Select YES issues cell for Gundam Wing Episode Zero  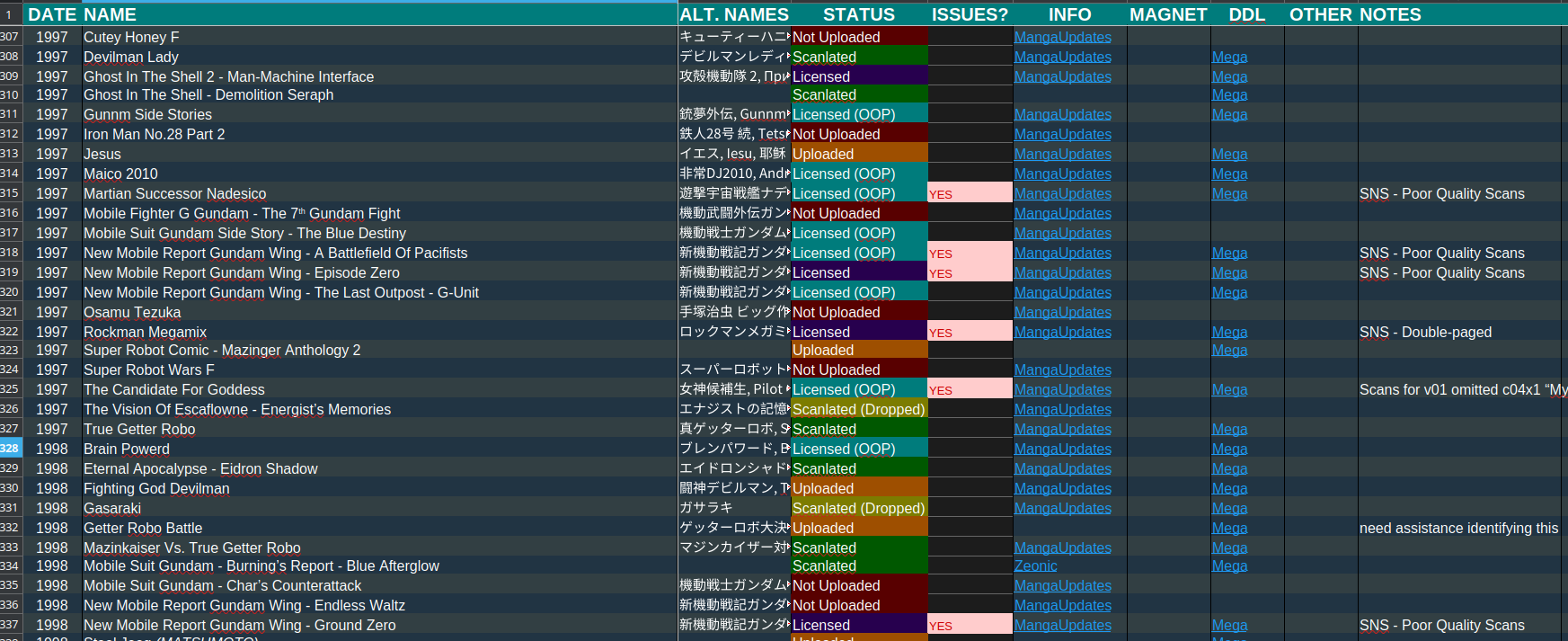[970, 272]
